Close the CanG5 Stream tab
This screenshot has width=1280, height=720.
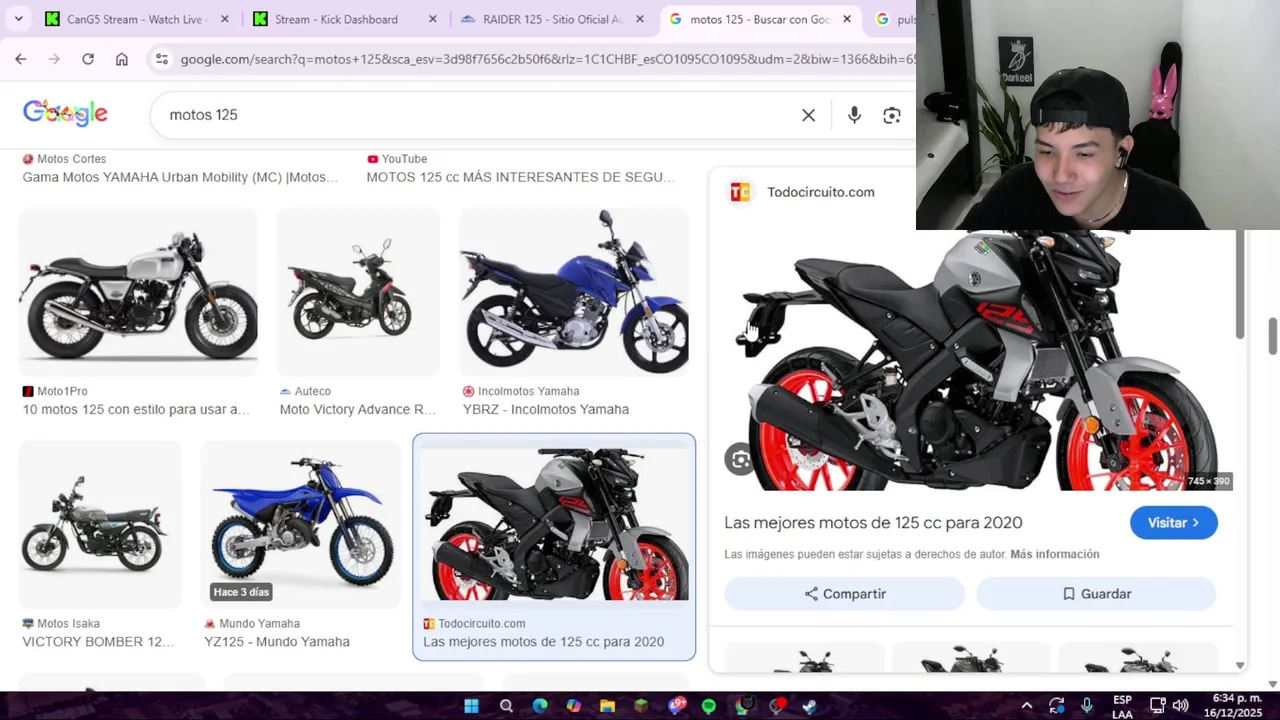click(225, 19)
